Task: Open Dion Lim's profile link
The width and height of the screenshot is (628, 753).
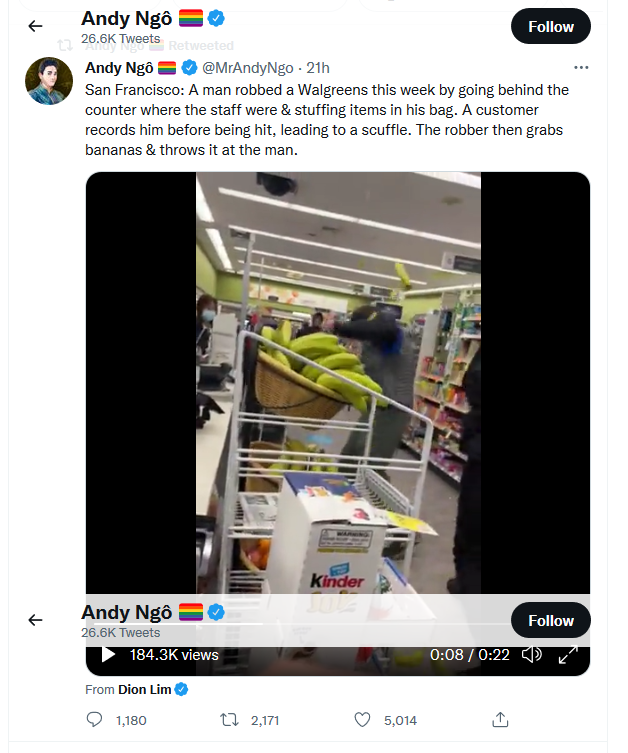Action: 145,690
